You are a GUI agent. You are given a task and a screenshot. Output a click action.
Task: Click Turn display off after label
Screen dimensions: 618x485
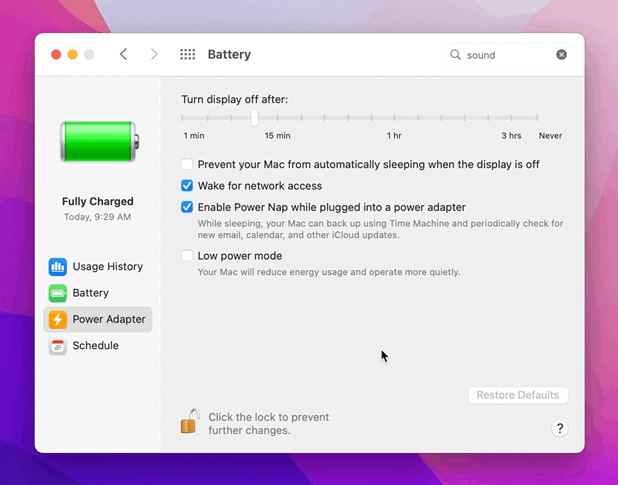point(235,100)
